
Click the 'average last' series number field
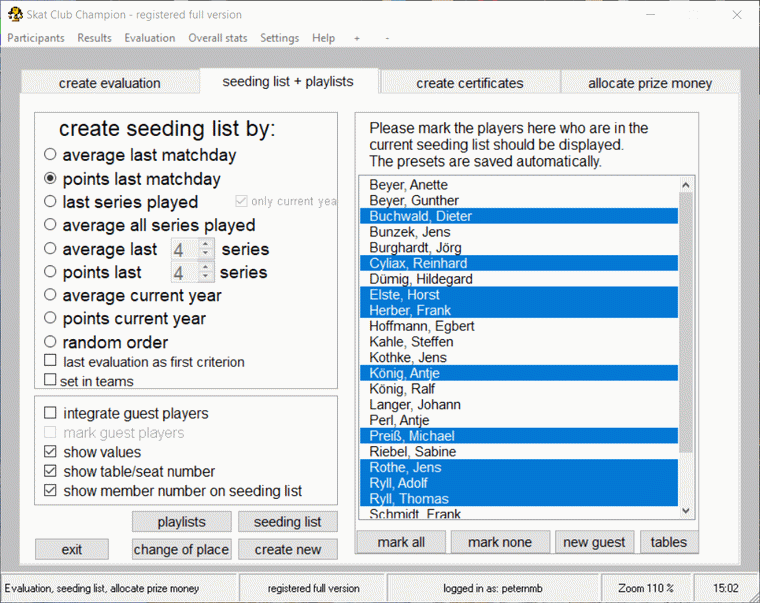185,249
